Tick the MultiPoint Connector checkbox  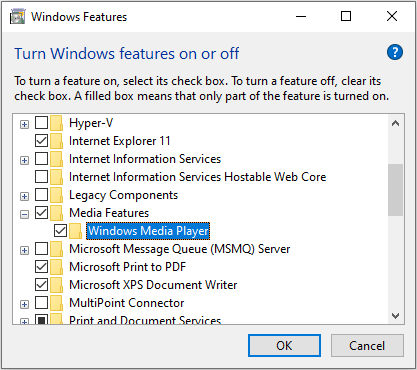pyautogui.click(x=41, y=303)
